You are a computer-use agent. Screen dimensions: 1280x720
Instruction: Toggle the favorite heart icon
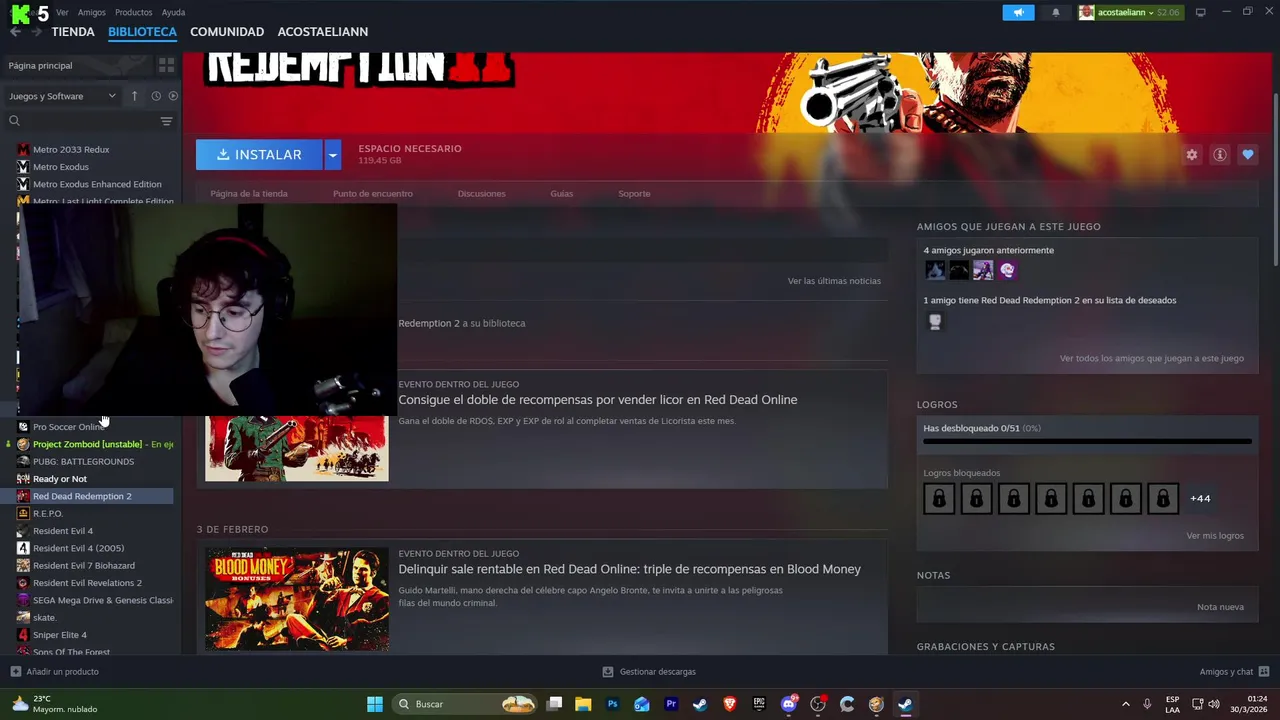click(1248, 155)
